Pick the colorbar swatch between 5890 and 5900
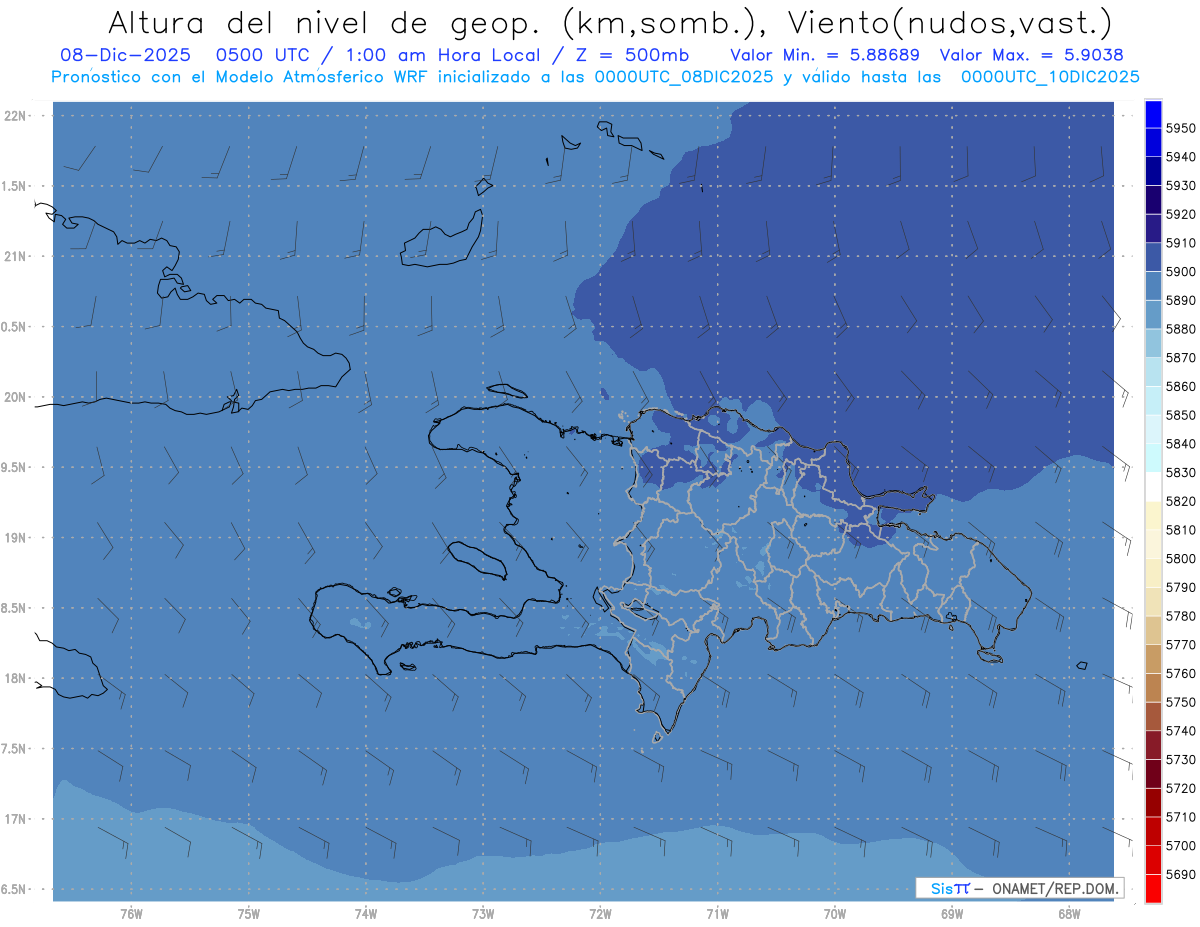This screenshot has height=927, width=1200. (x=1153, y=286)
